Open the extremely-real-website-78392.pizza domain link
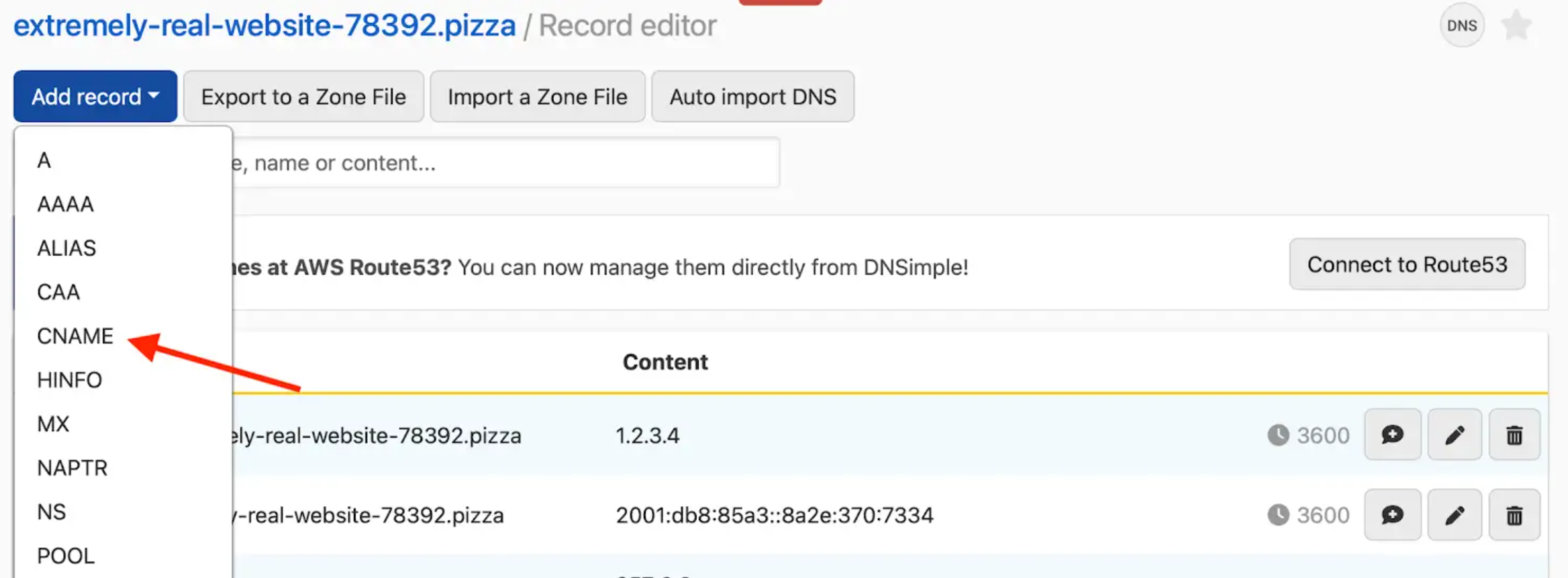The width and height of the screenshot is (1568, 578). 264,25
